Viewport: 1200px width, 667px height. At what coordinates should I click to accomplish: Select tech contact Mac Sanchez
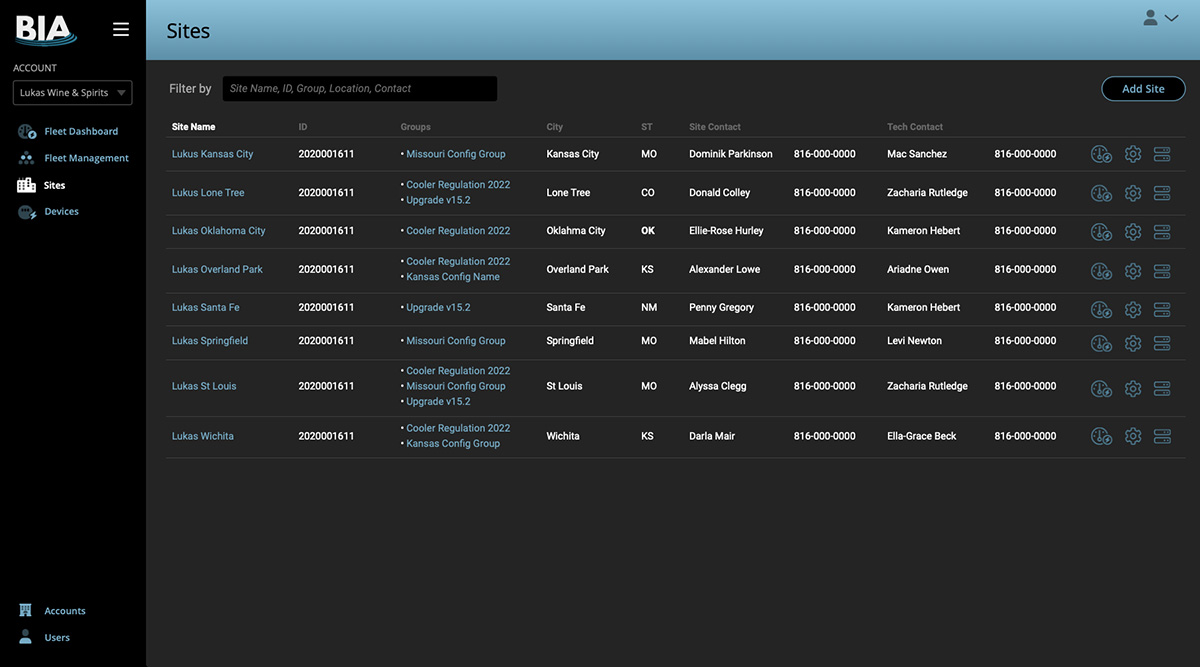tap(917, 154)
